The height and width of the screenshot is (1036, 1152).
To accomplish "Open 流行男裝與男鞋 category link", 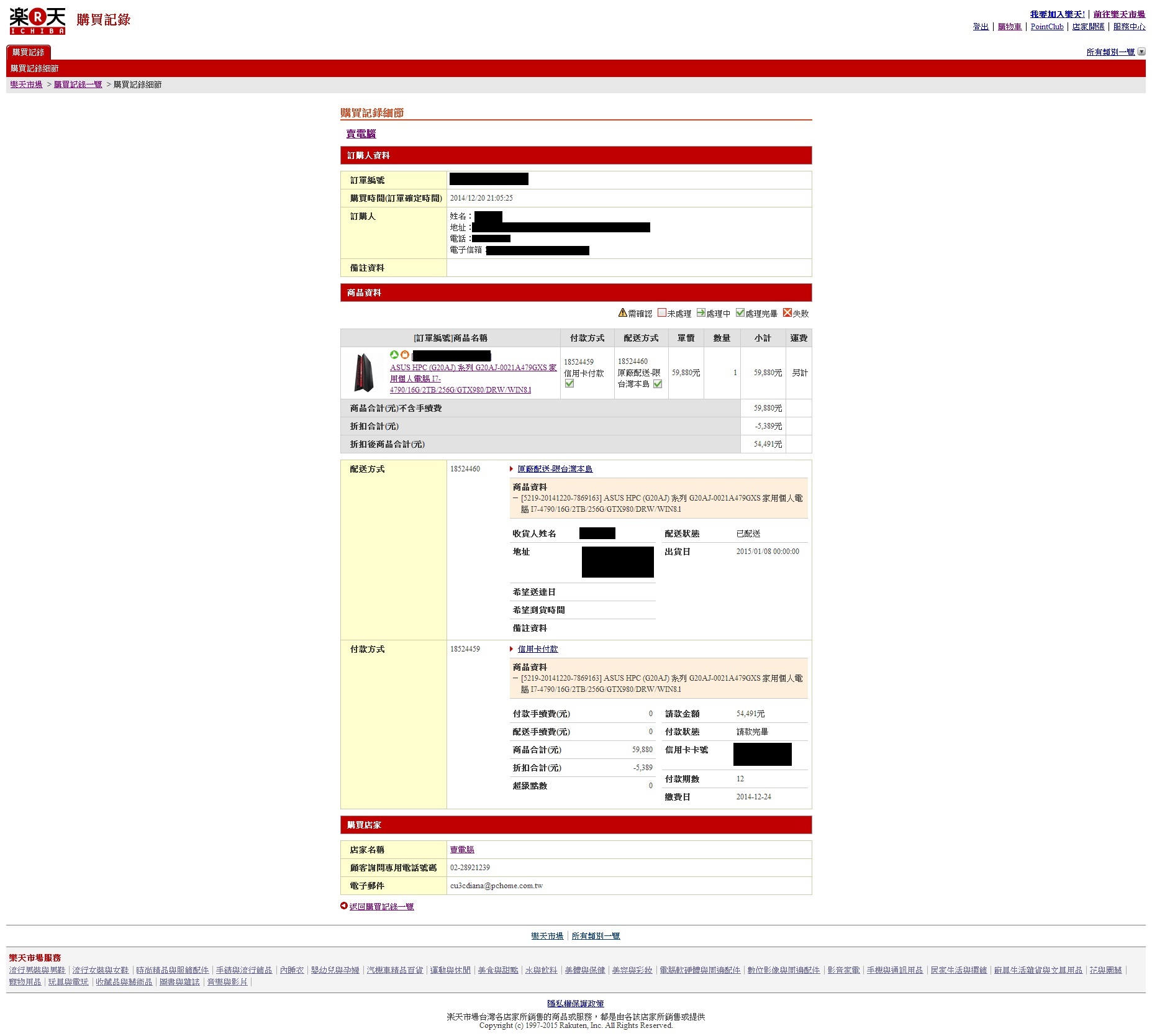I will tap(37, 970).
